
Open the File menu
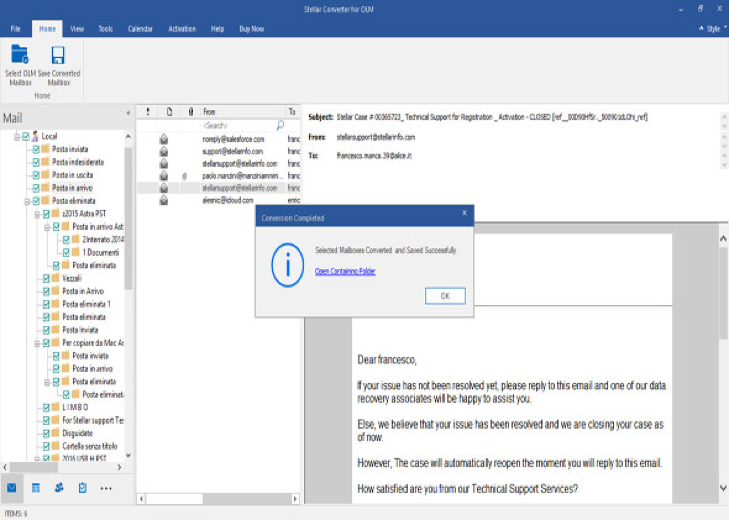tap(15, 29)
